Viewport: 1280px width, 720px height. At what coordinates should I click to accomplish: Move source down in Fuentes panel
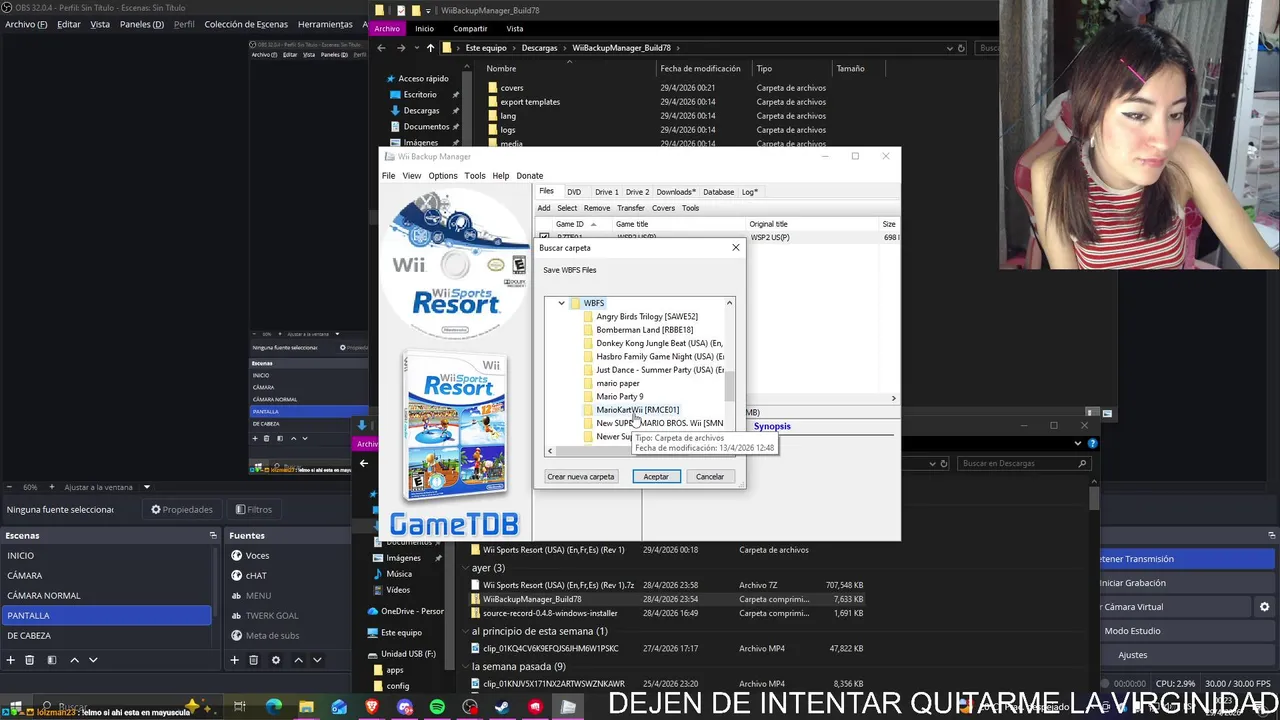pyautogui.click(x=317, y=660)
